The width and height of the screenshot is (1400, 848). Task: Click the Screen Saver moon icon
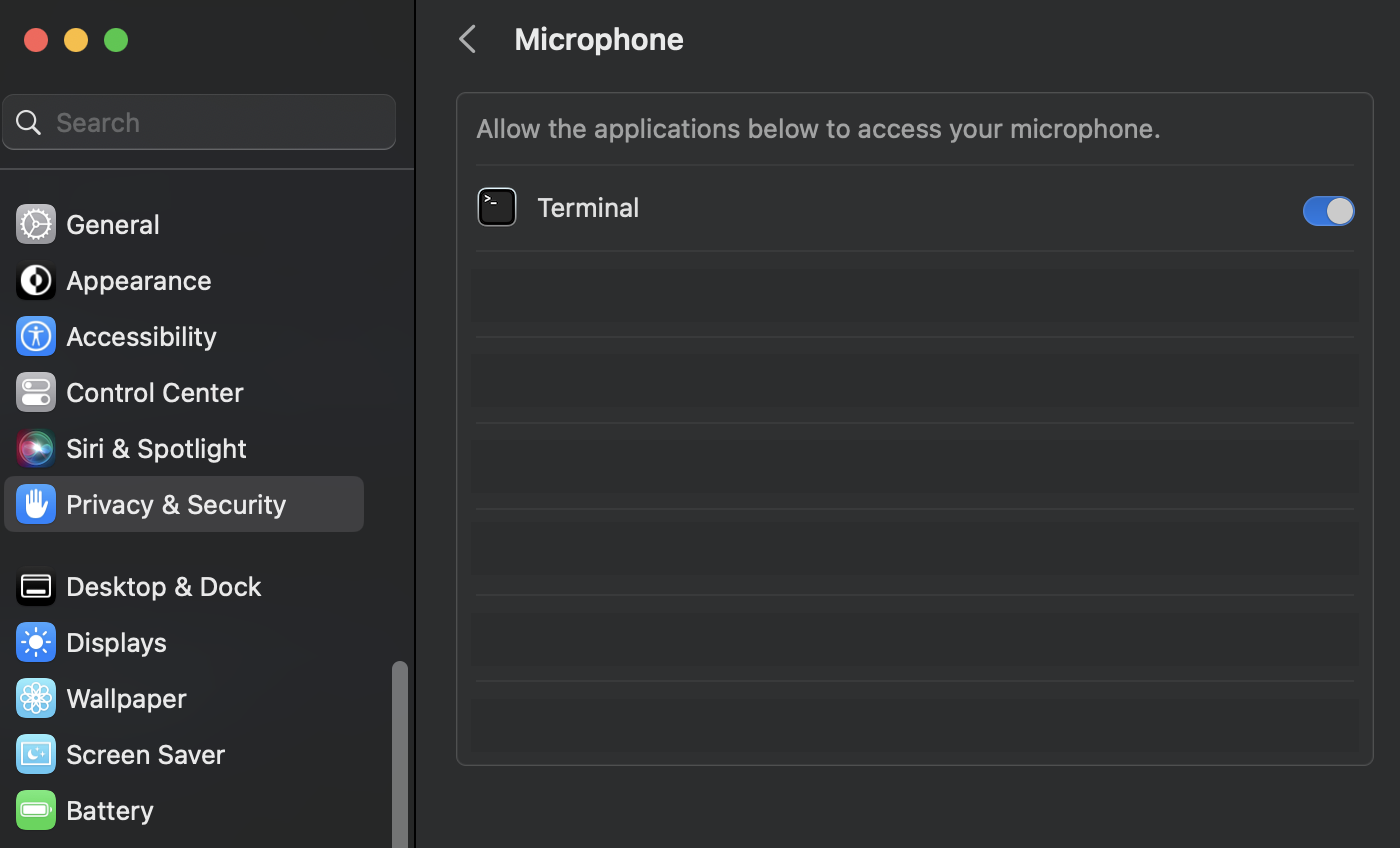pos(36,754)
